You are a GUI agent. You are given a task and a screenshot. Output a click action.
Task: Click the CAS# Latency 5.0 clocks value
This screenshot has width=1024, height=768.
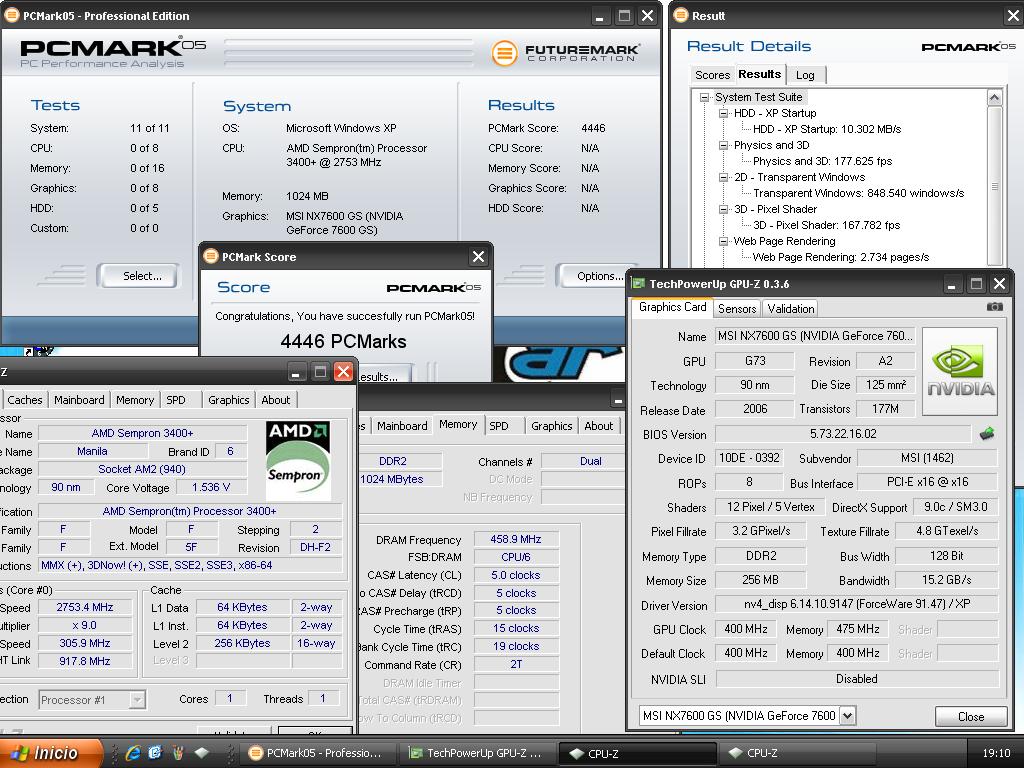(x=515, y=575)
